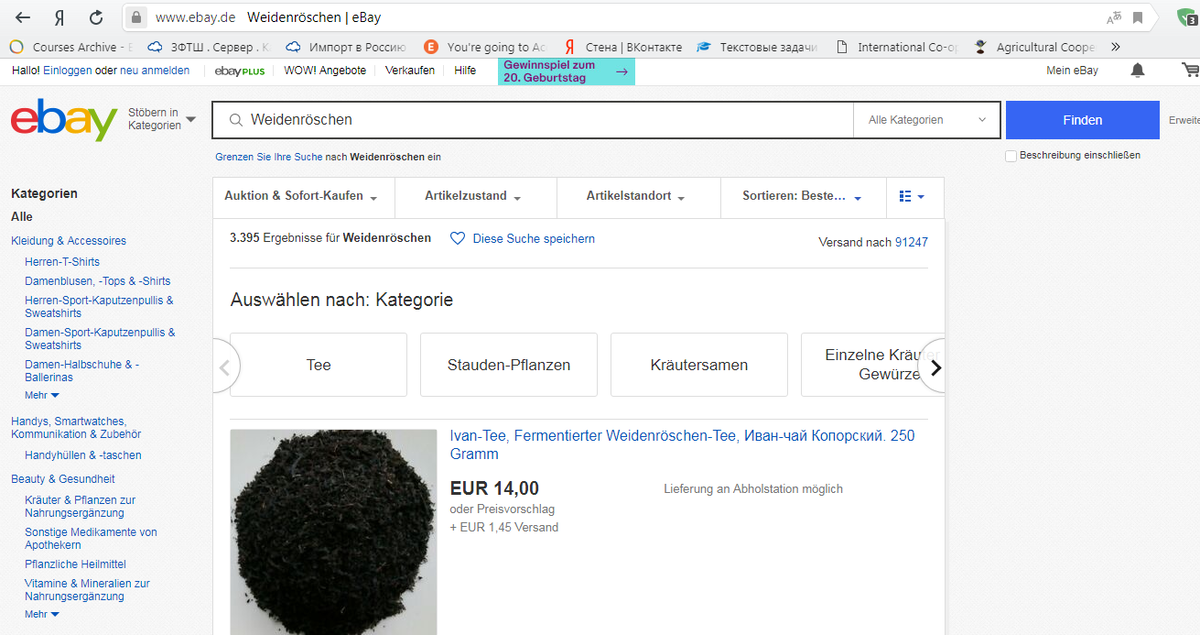The height and width of the screenshot is (635, 1200).
Task: Open Импорт в Россию bookmark
Action: [346, 47]
